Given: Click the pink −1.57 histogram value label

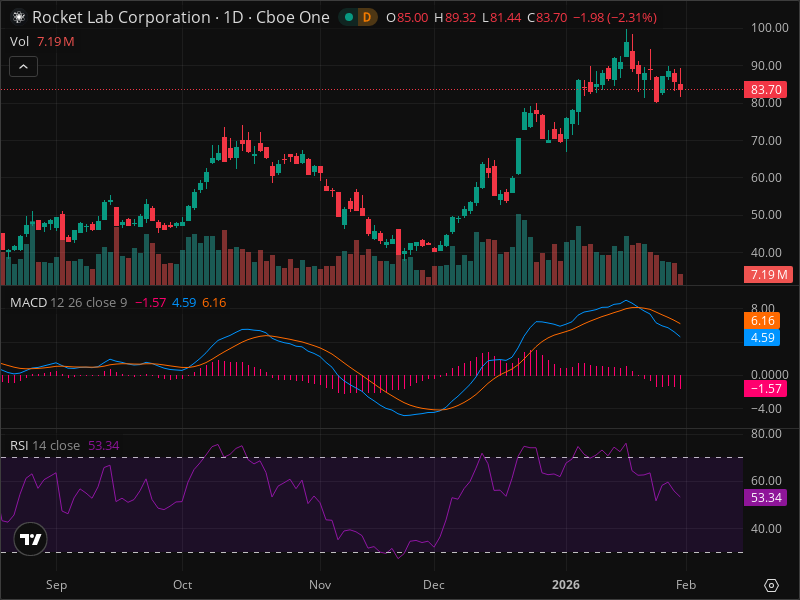Looking at the screenshot, I should point(765,389).
